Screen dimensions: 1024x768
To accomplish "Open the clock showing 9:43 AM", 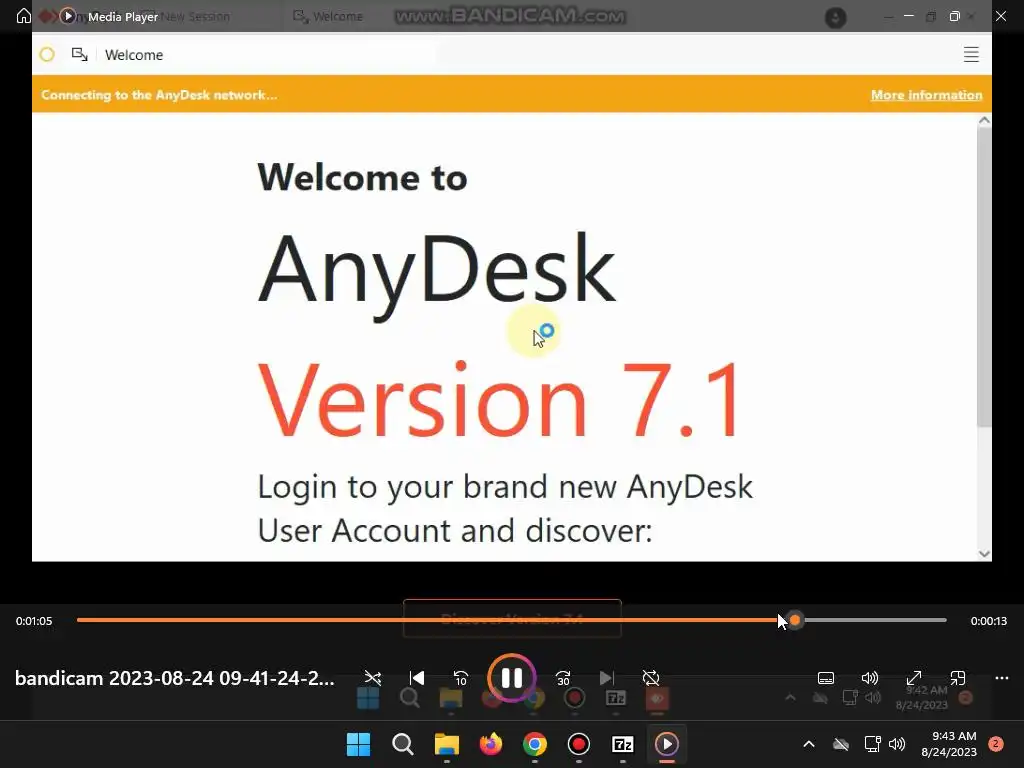I will point(949,744).
